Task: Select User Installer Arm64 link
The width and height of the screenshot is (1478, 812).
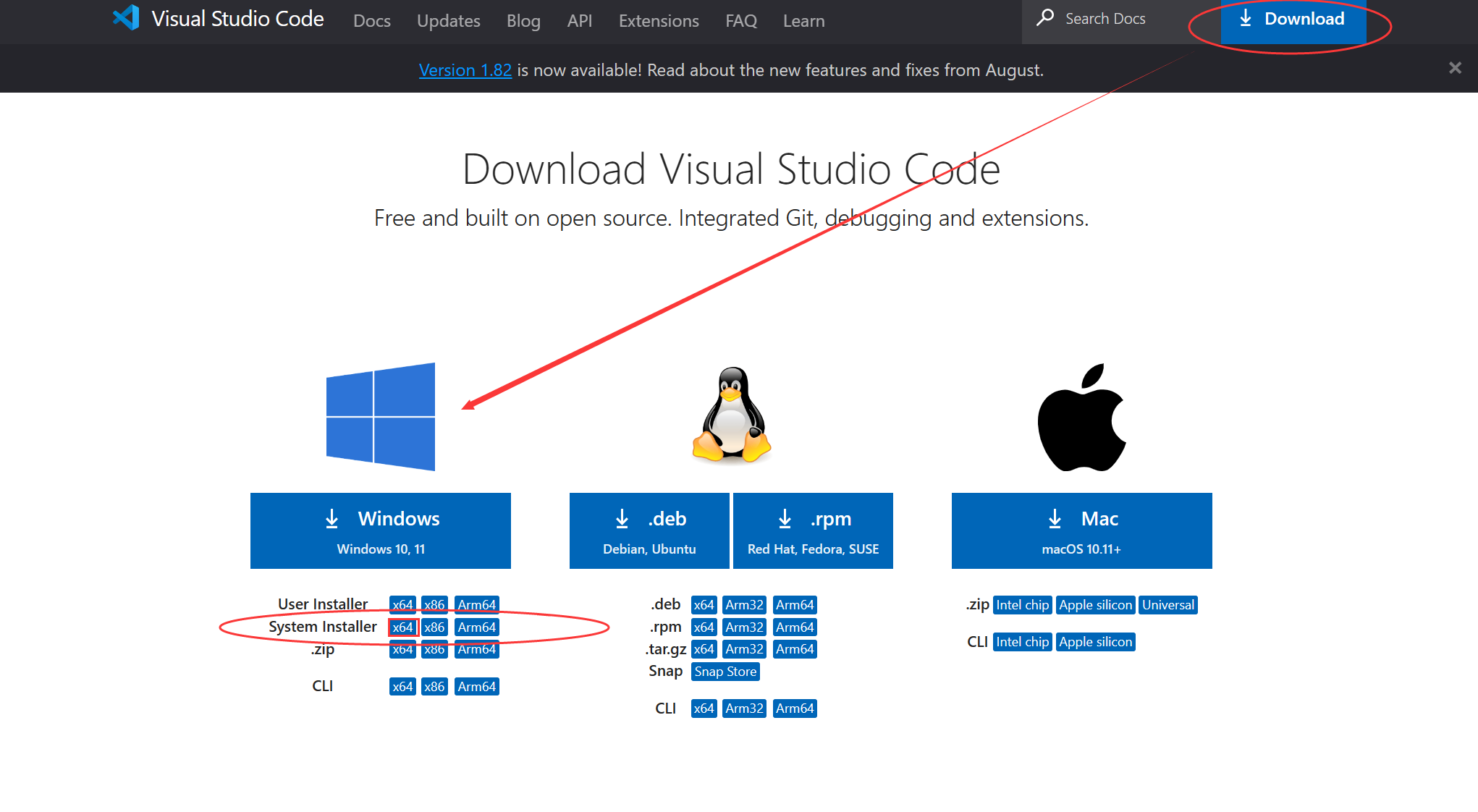Action: tap(476, 605)
